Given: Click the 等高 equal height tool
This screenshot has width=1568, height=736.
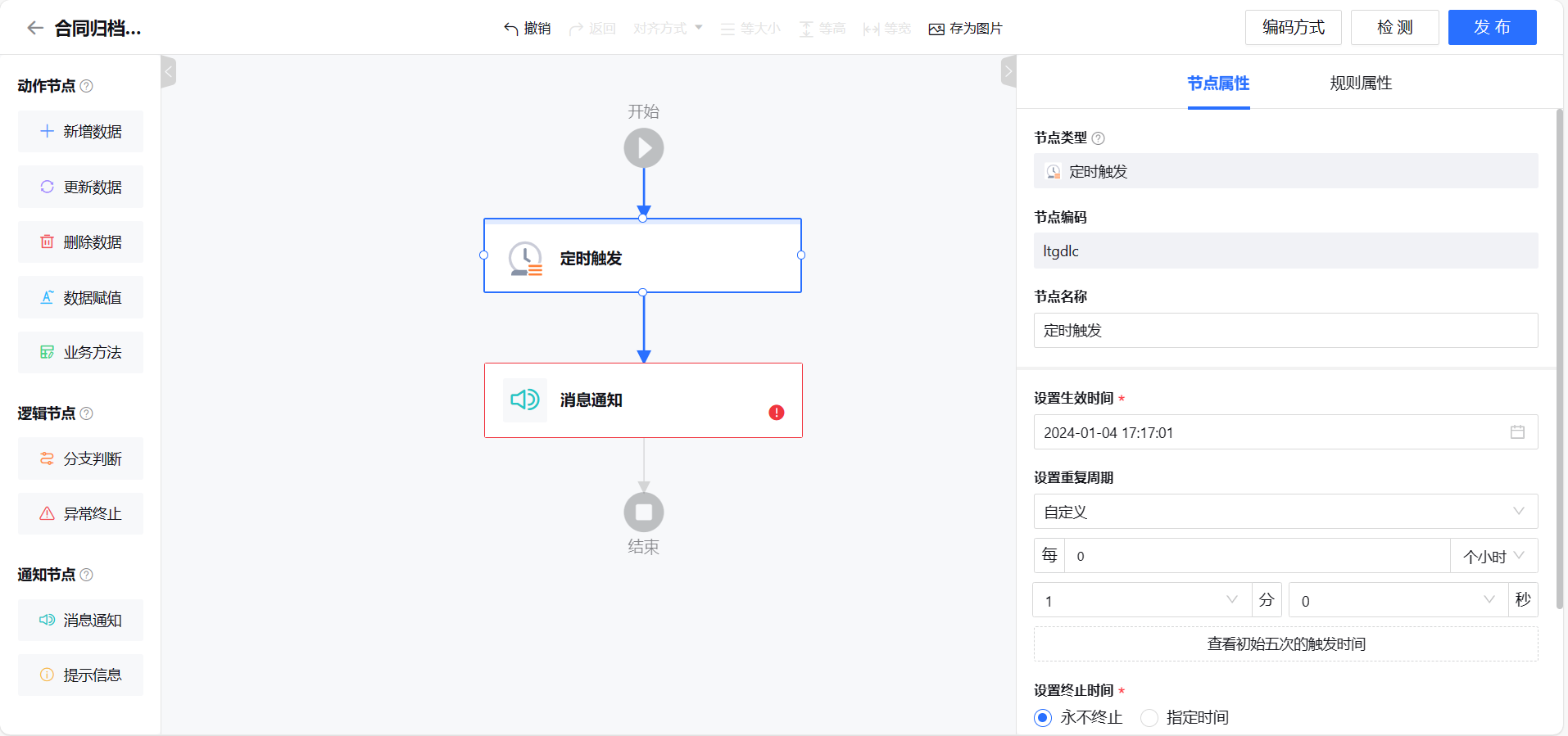Looking at the screenshot, I should tap(823, 29).
